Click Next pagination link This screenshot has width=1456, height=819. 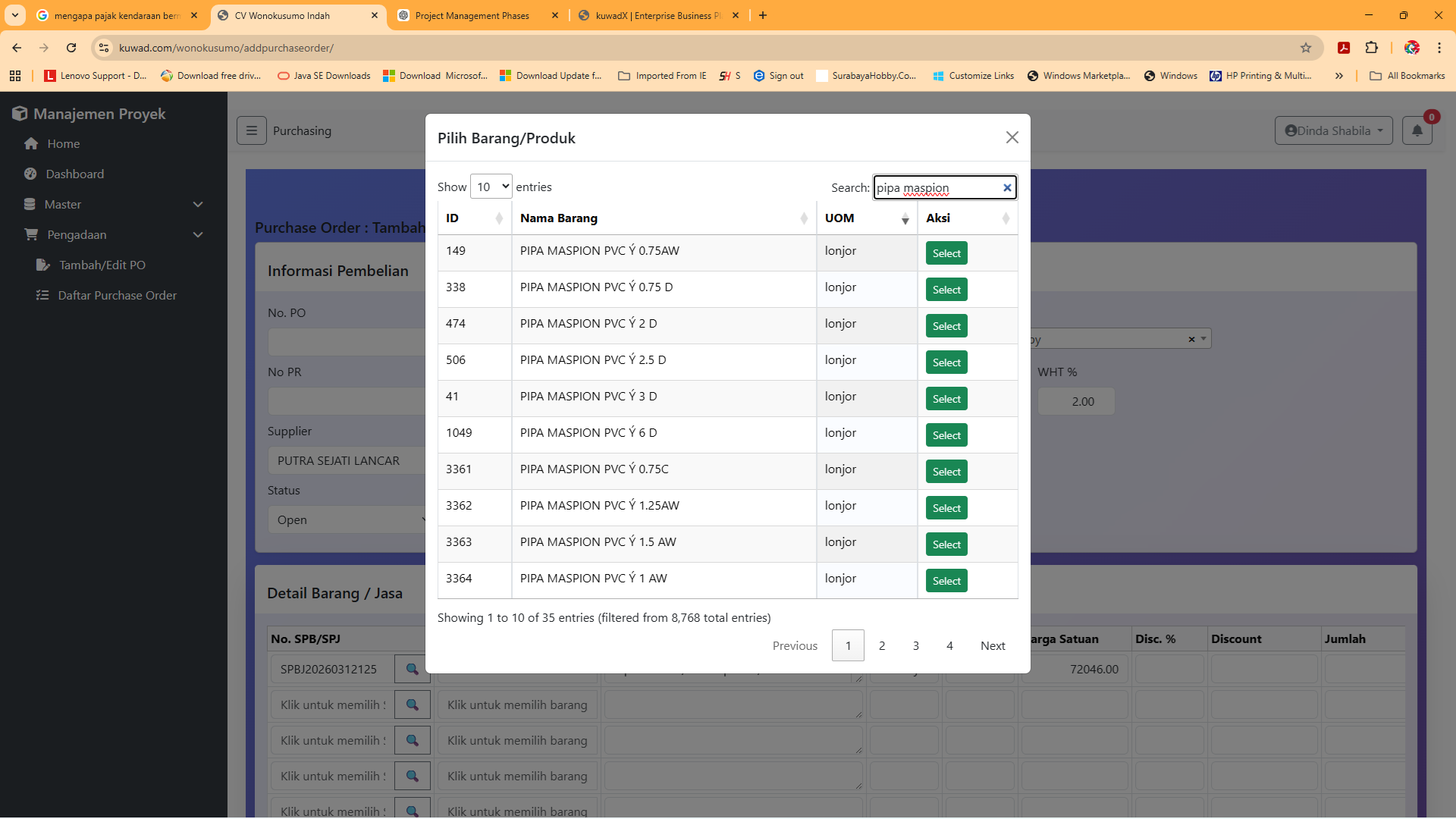[x=992, y=645]
